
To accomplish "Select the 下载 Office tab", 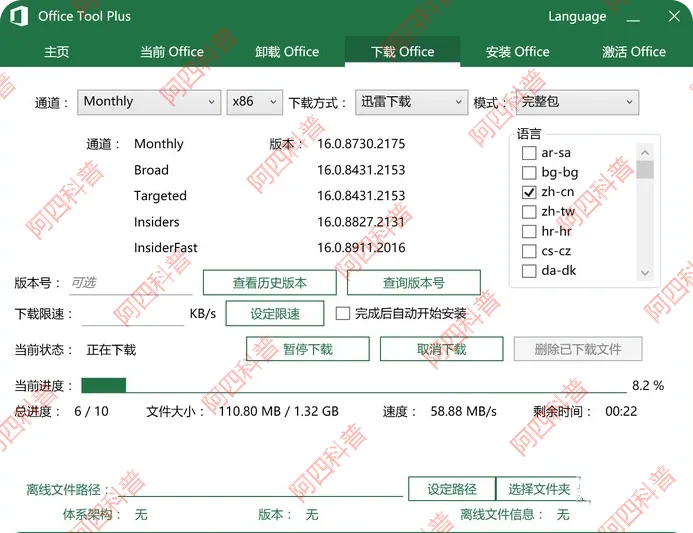I will pos(402,52).
